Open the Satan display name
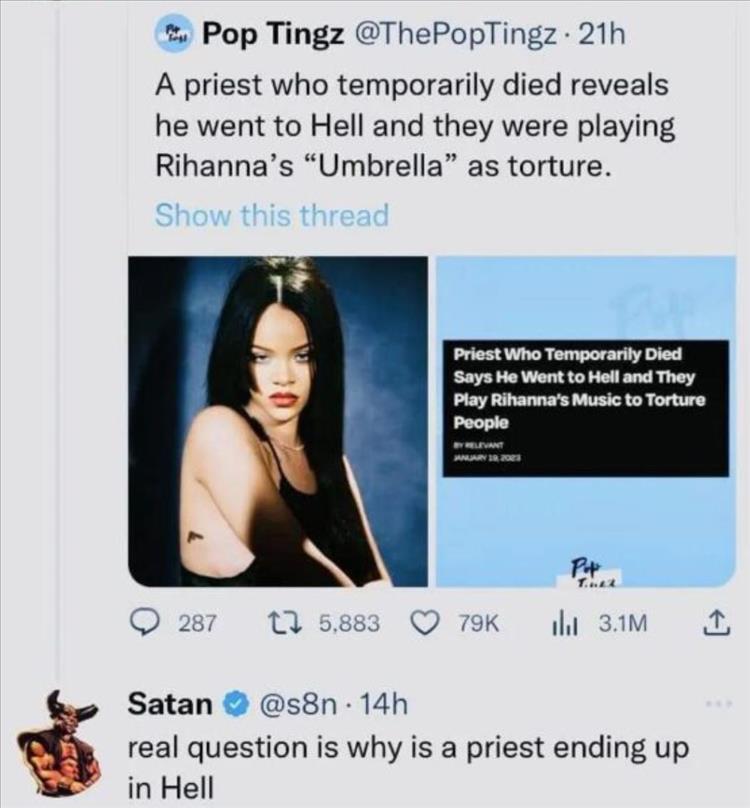Image resolution: width=750 pixels, height=808 pixels. [x=169, y=706]
